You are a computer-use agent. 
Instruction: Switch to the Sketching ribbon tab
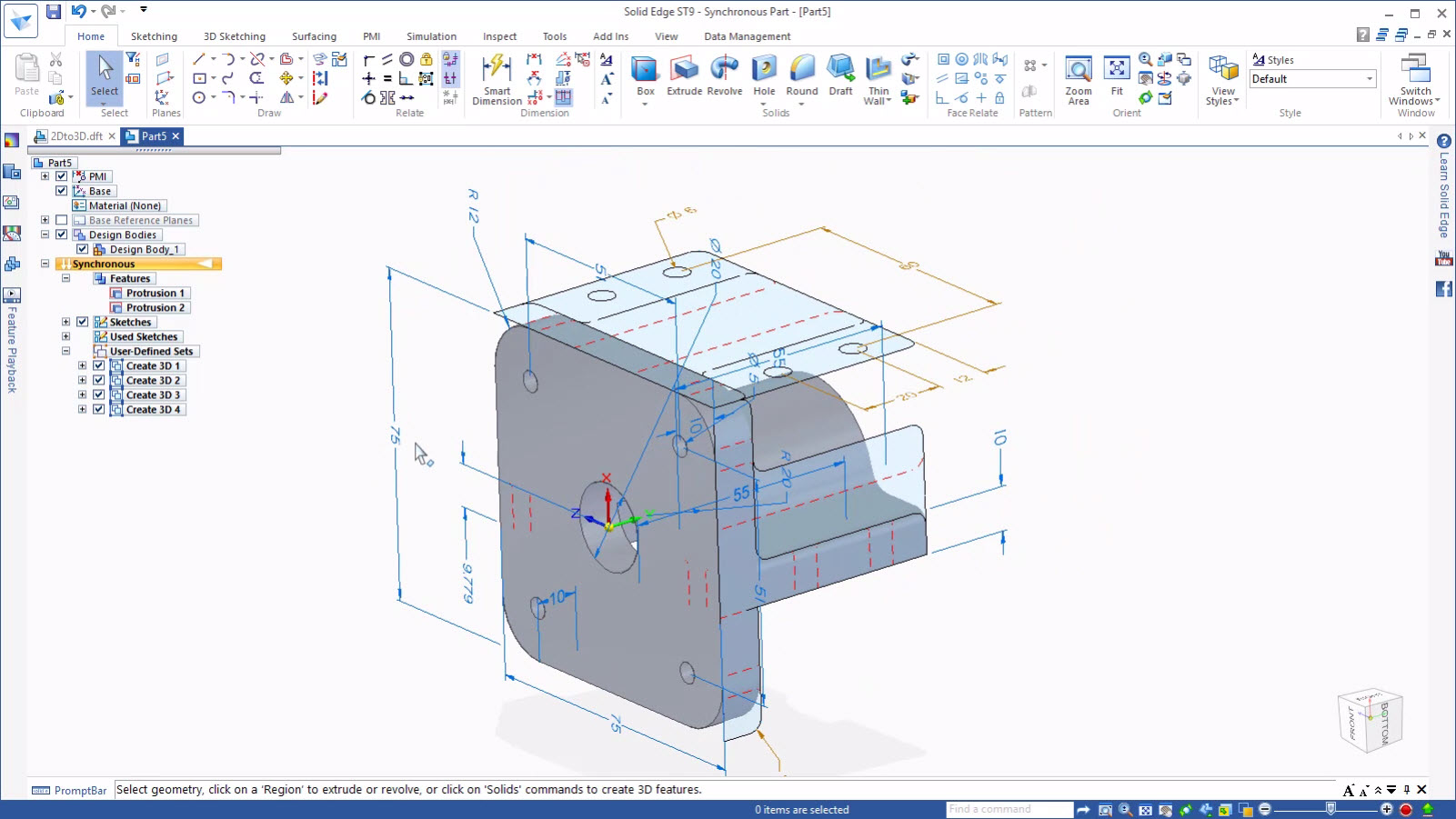coord(154,36)
